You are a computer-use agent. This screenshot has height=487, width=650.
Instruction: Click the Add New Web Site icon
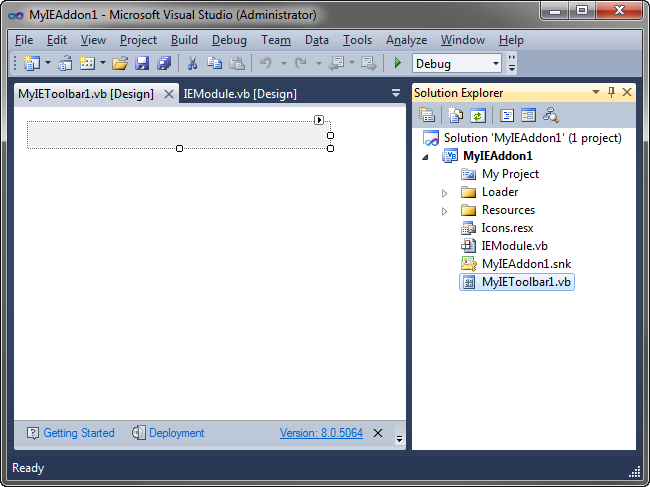[65, 63]
